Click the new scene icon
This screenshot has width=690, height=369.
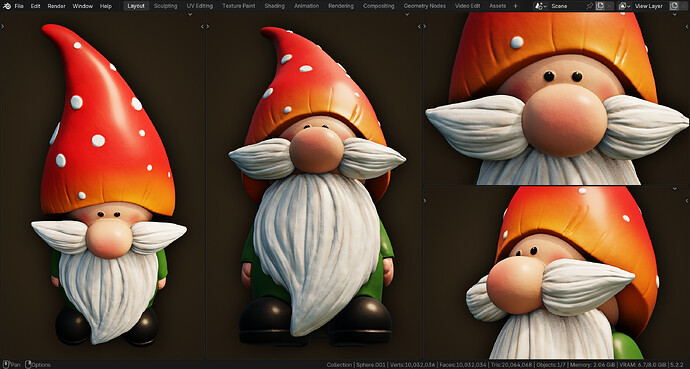(x=600, y=6)
